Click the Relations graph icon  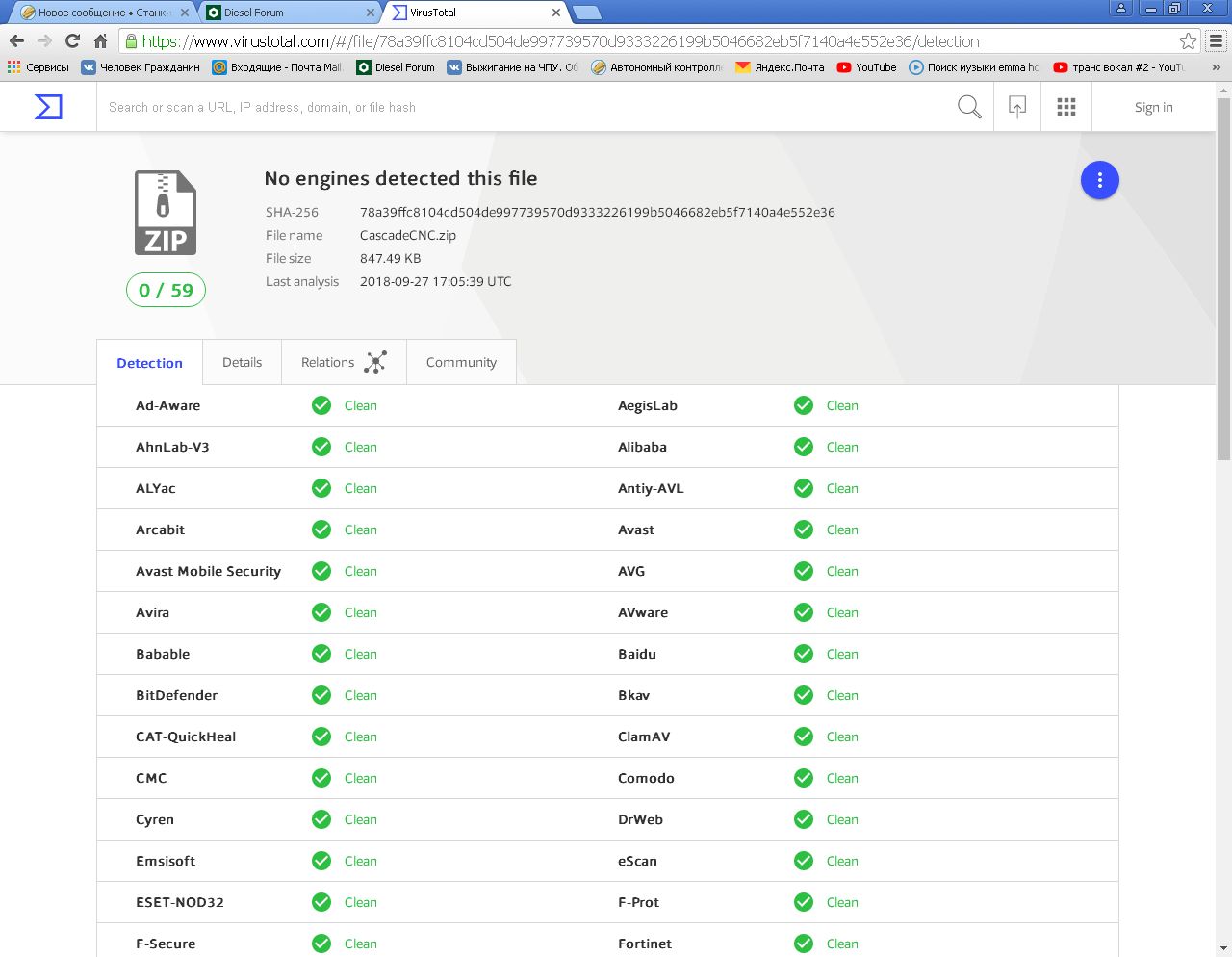tap(375, 362)
